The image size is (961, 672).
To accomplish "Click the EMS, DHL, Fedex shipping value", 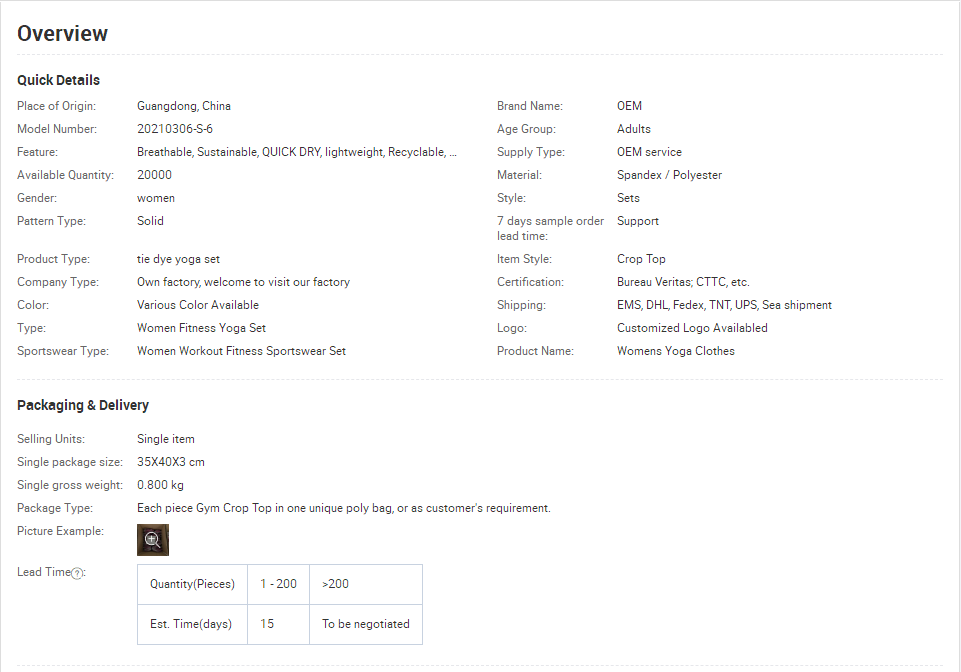I will tap(724, 305).
